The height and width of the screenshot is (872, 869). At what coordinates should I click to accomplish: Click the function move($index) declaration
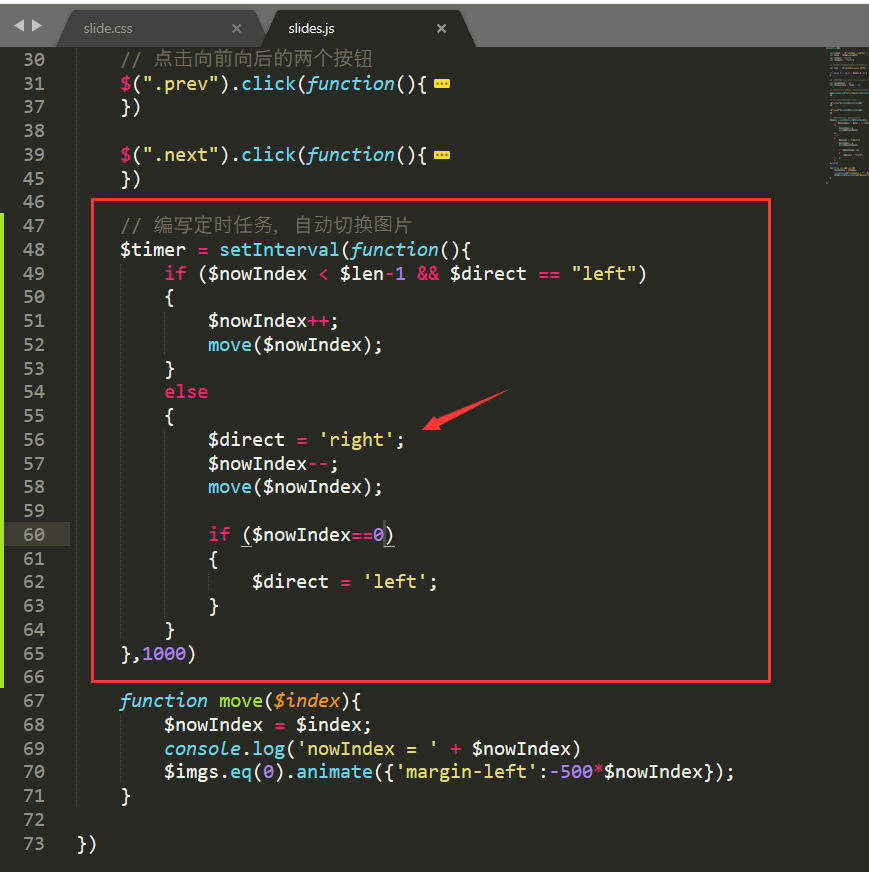point(240,701)
